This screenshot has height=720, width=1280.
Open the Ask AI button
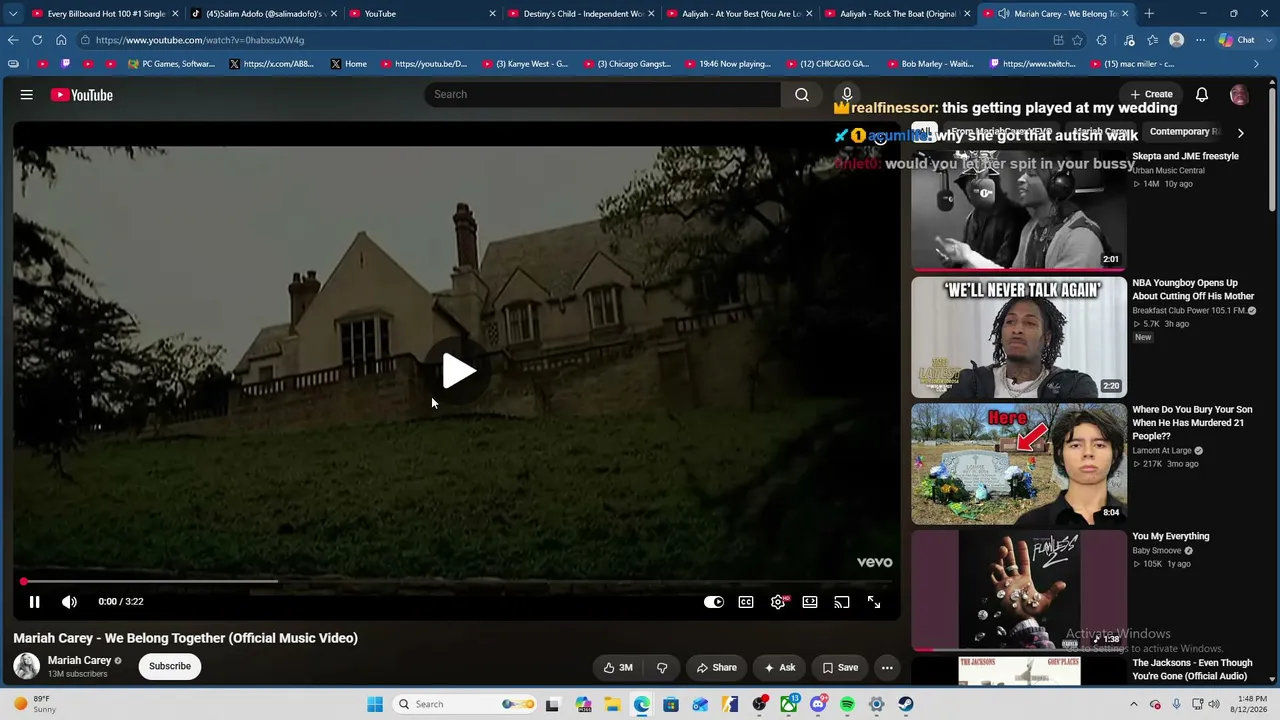[780, 668]
